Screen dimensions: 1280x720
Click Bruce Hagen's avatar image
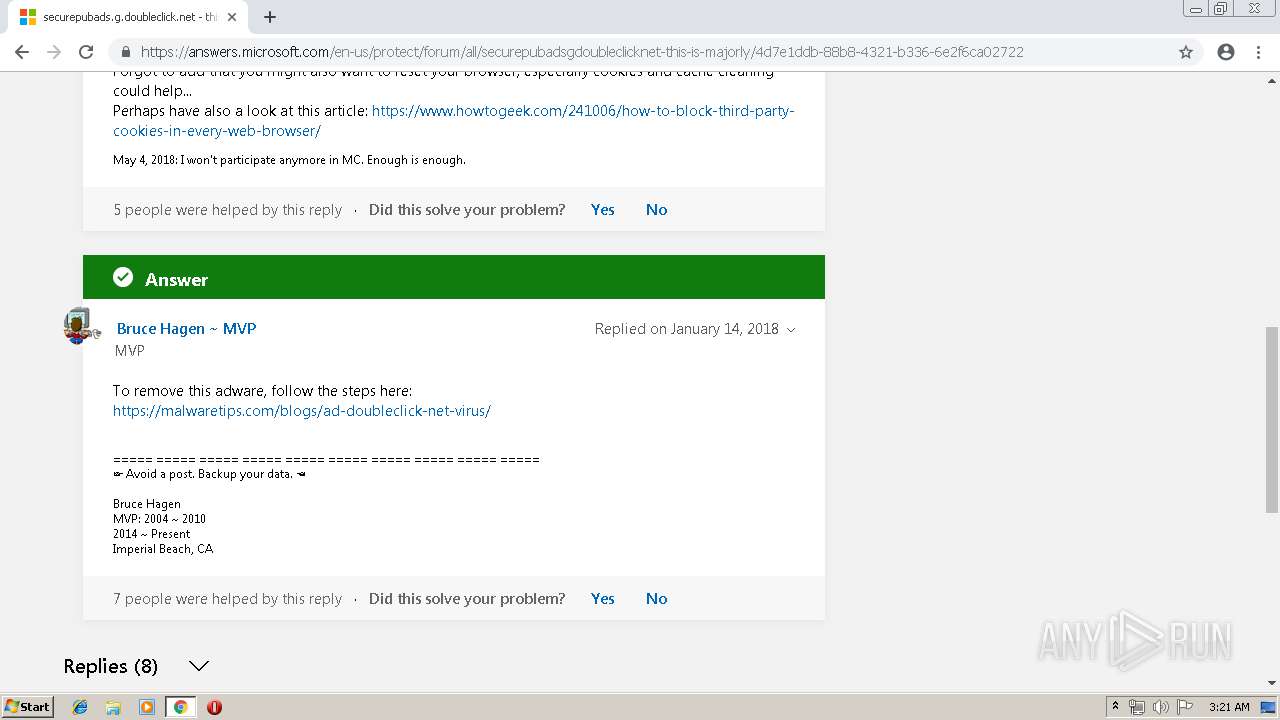coord(78,326)
